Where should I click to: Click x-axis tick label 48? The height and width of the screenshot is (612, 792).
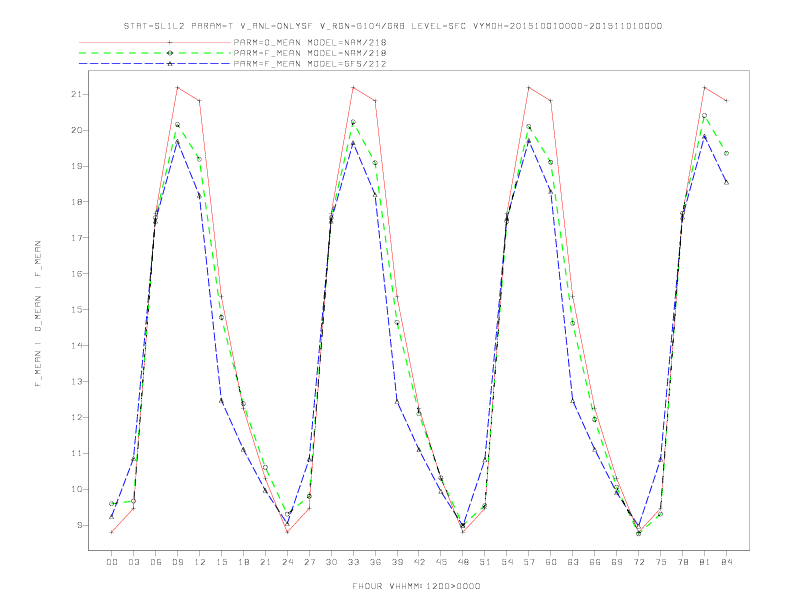click(x=463, y=562)
